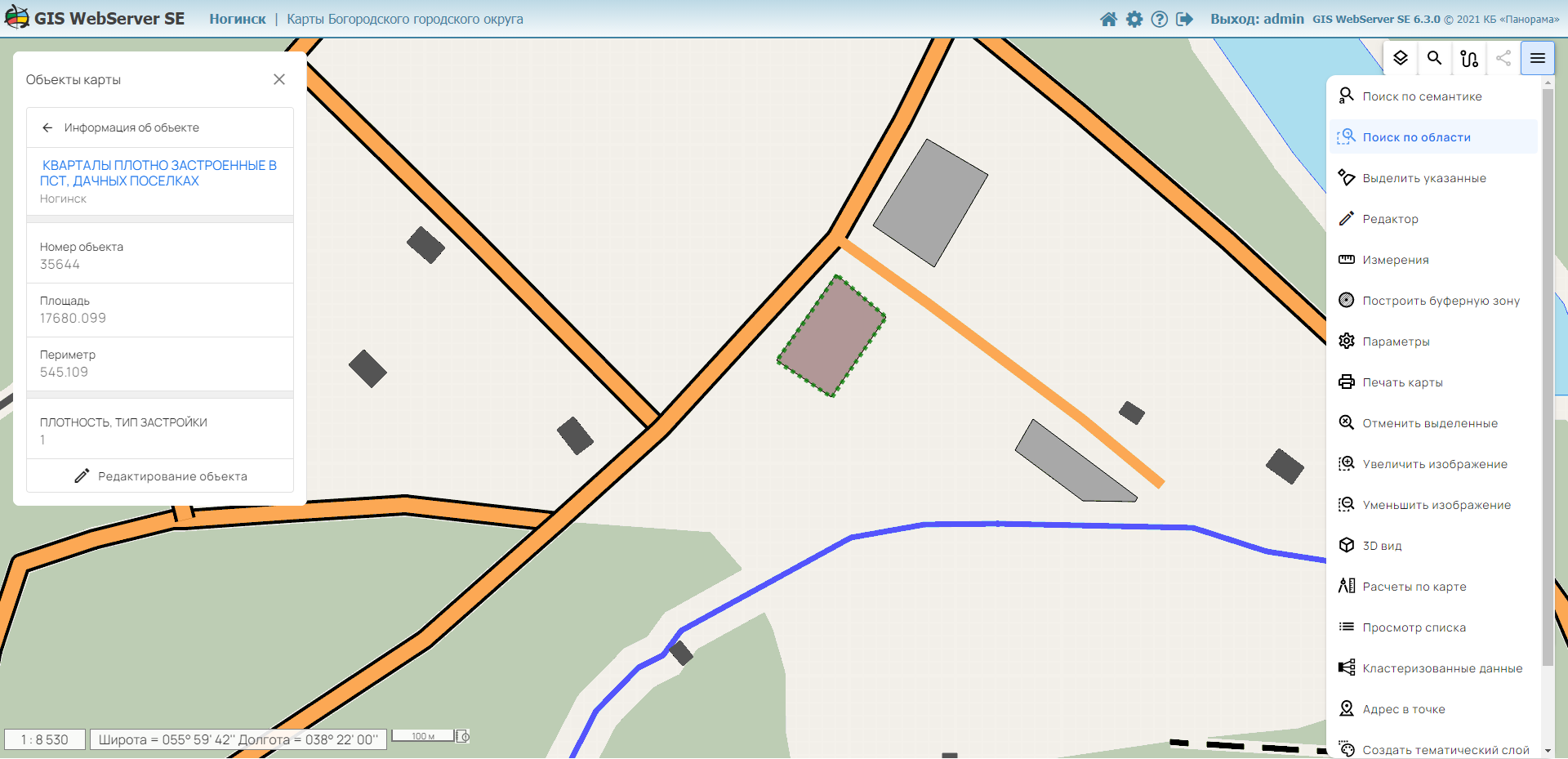Open the map layers panel icon
This screenshot has width=1568, height=759.
1401,58
